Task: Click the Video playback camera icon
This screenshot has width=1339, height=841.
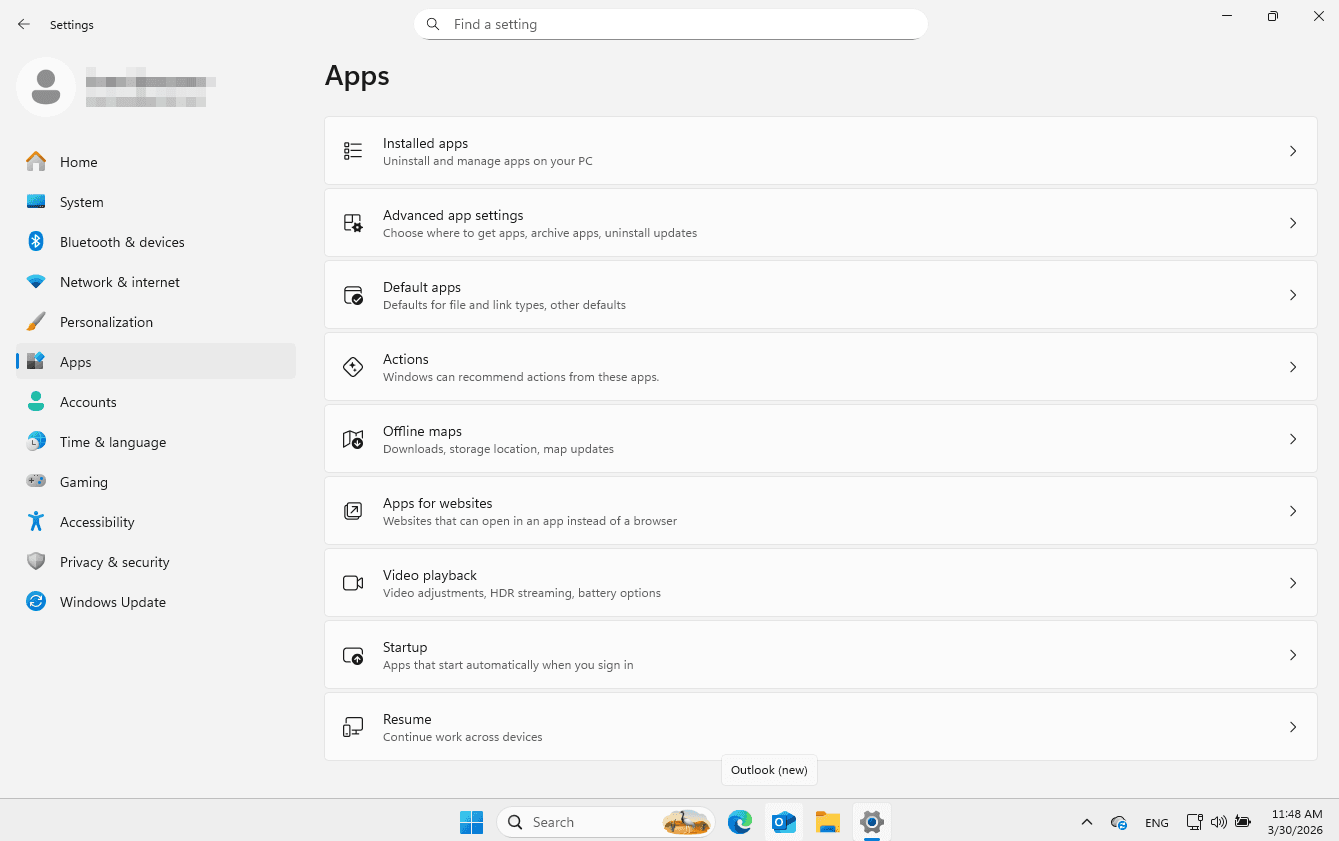Action: [353, 583]
